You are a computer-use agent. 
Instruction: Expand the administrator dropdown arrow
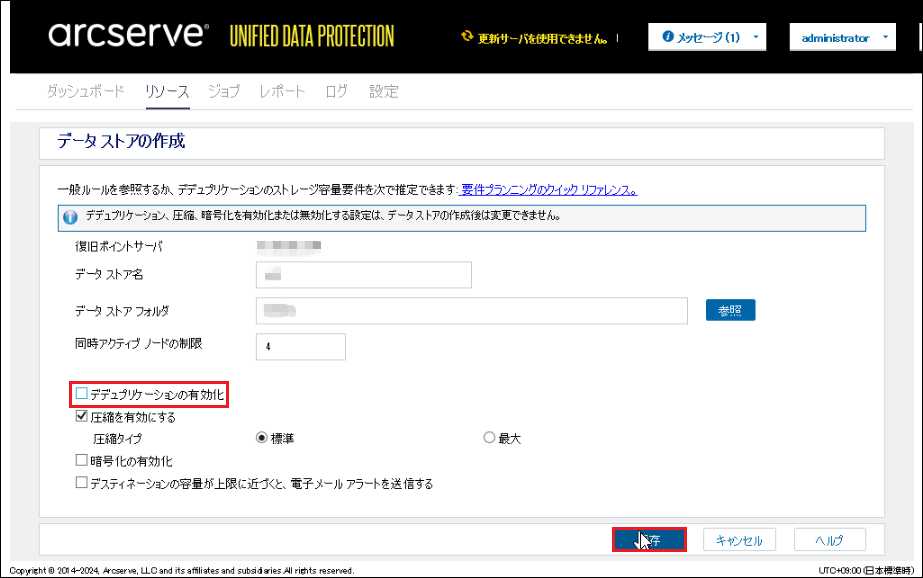(885, 37)
